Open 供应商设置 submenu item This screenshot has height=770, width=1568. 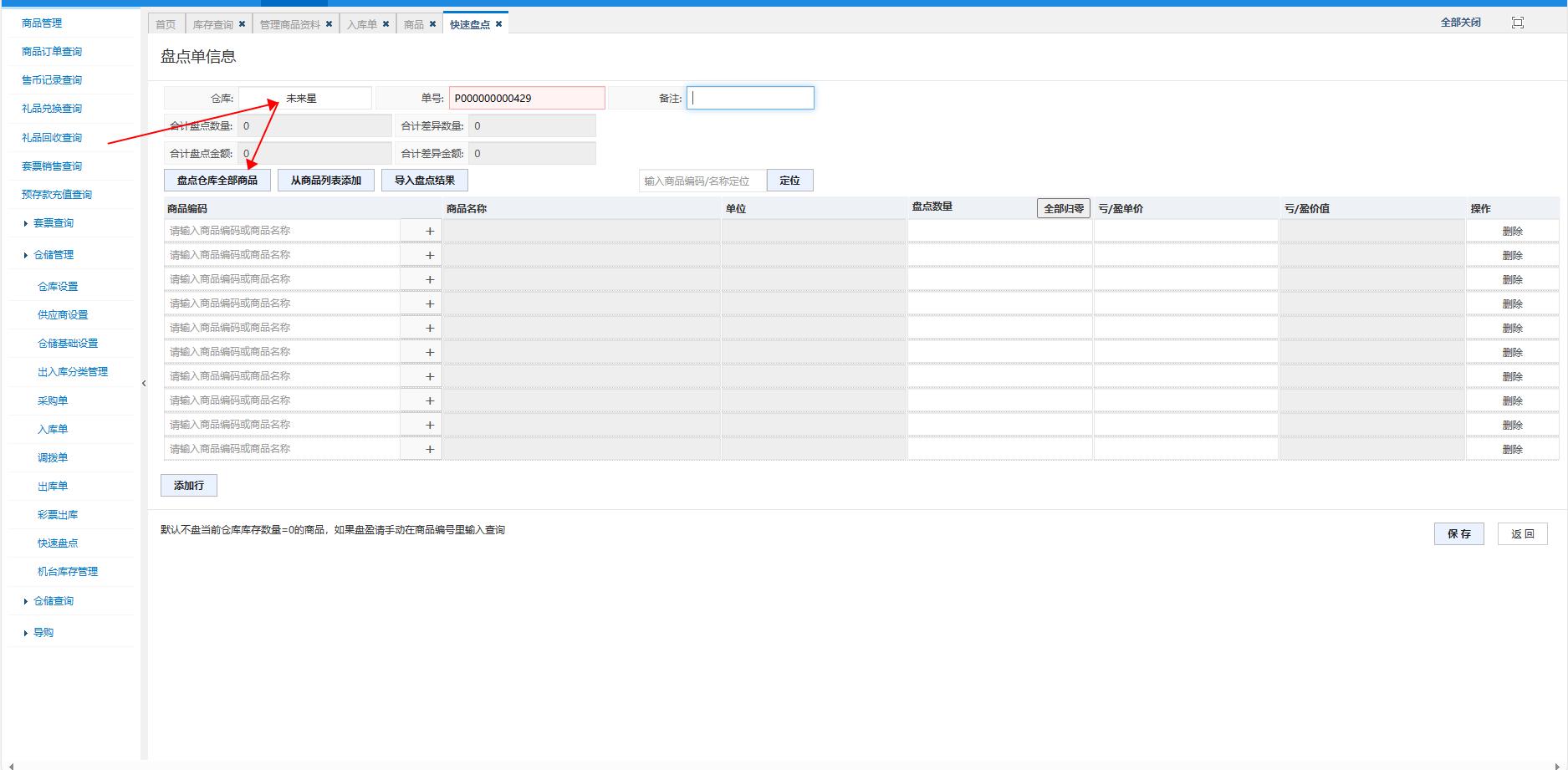63,315
